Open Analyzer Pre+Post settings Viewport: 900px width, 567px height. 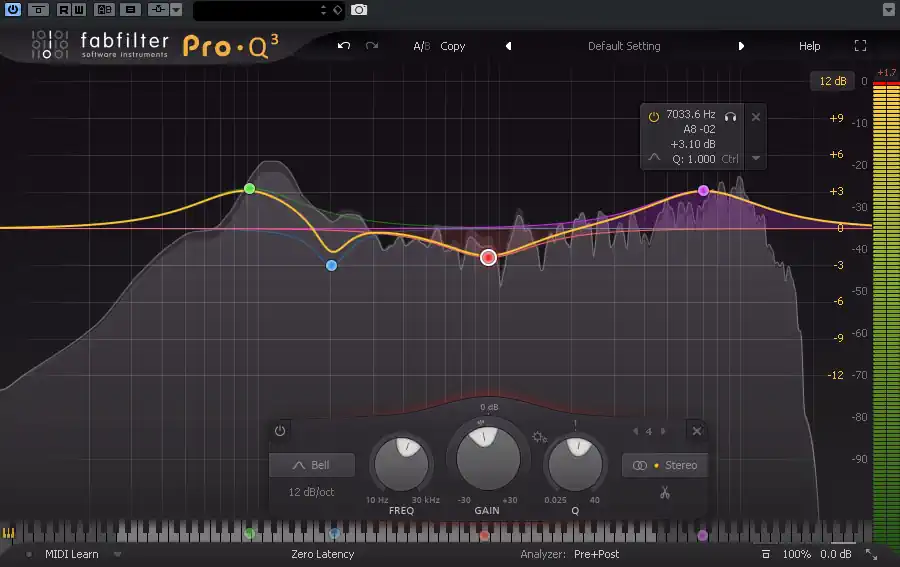[596, 554]
